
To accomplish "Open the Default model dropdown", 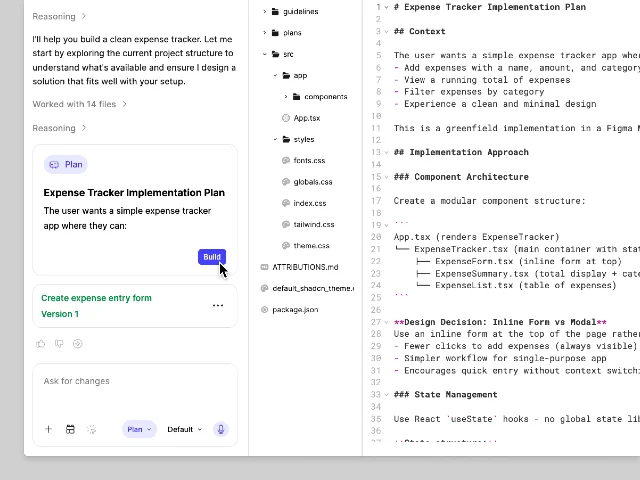I will tap(184, 429).
